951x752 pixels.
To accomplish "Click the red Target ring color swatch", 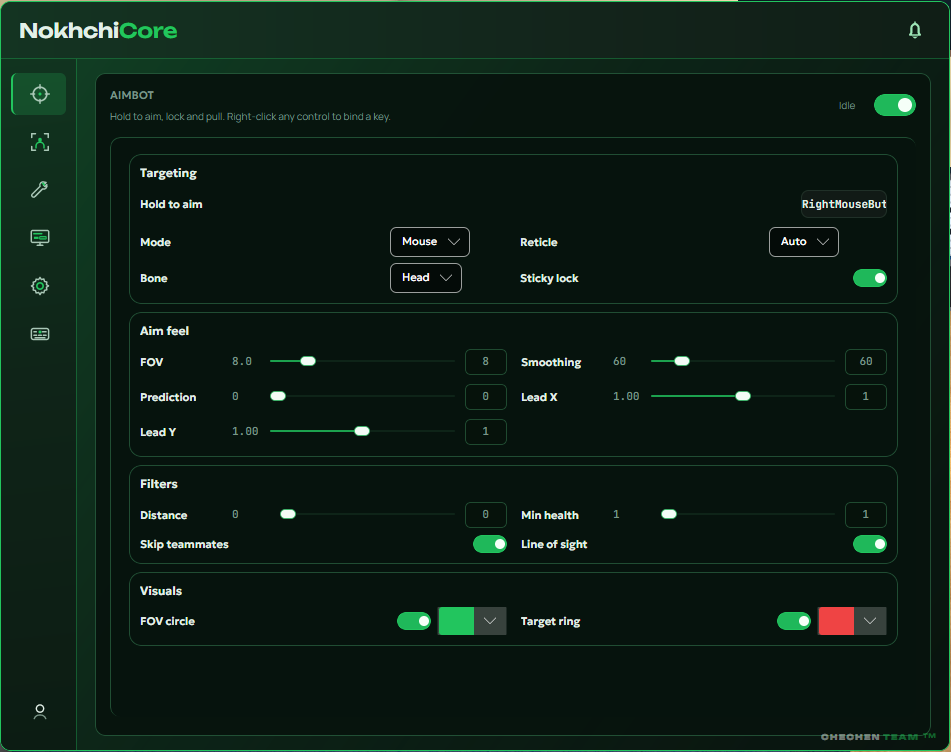I will click(836, 621).
